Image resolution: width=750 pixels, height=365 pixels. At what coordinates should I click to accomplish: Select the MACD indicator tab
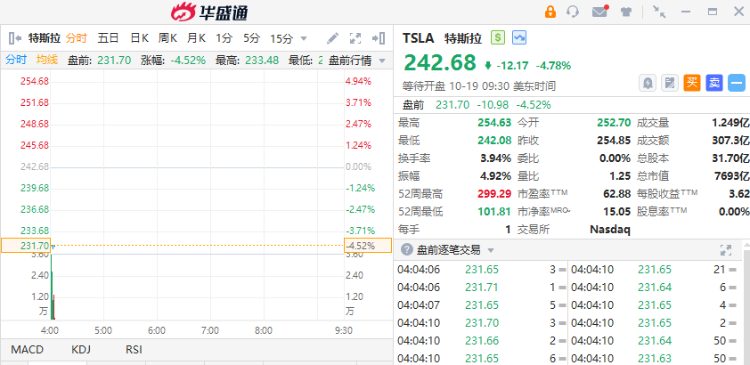click(x=27, y=350)
